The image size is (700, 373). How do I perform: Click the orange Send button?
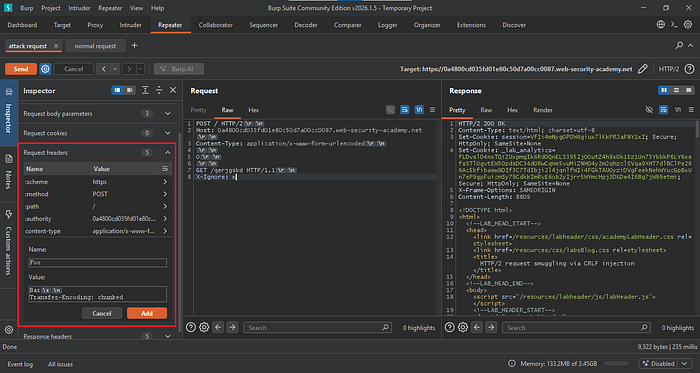coord(21,69)
